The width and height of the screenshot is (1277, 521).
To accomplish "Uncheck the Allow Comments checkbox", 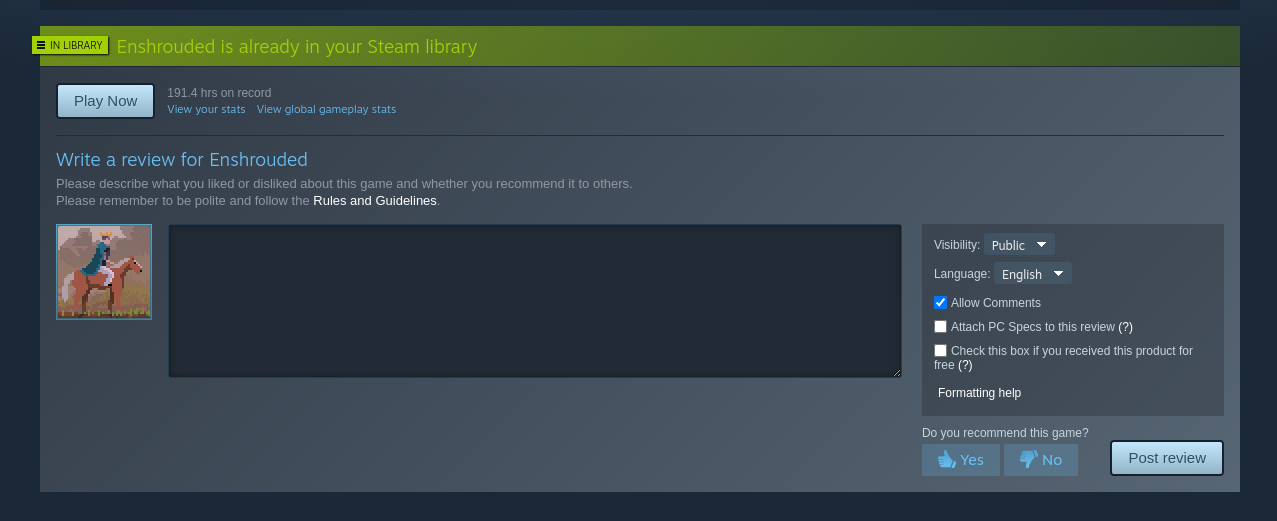I will point(940,302).
